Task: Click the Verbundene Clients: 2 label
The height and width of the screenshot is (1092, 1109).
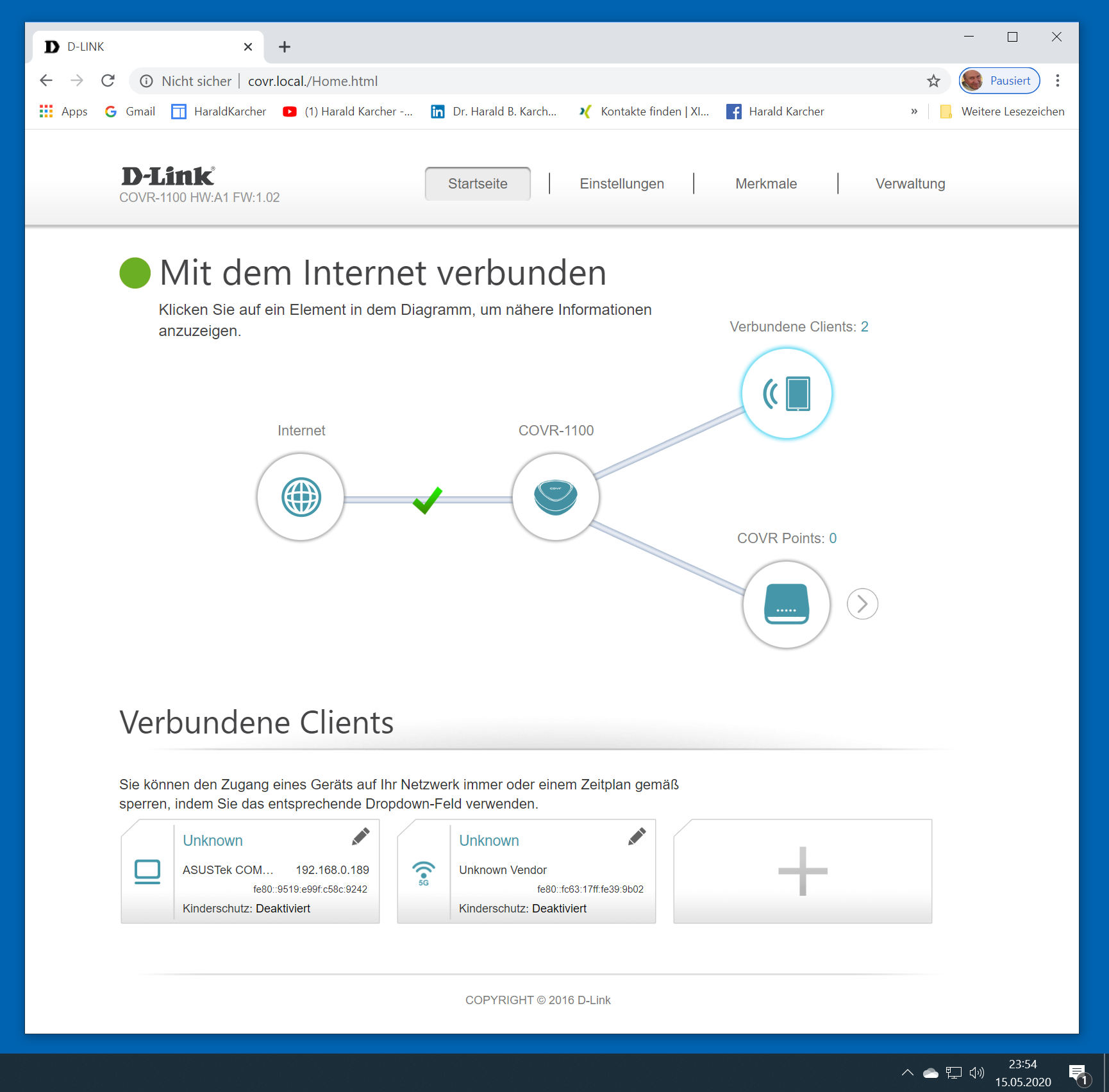Action: [x=799, y=327]
